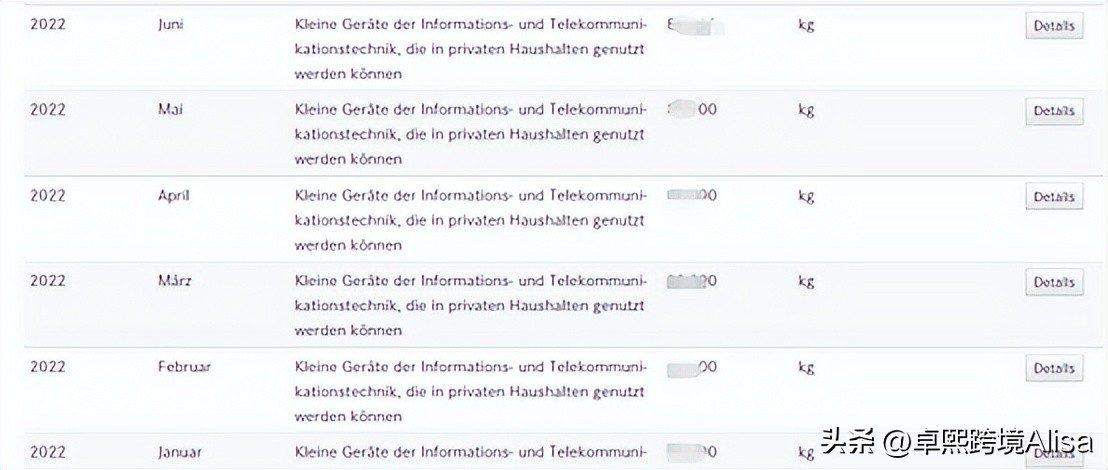Show Details for the März entry
Viewport: 1108px width, 470px height.
pyautogui.click(x=1054, y=283)
